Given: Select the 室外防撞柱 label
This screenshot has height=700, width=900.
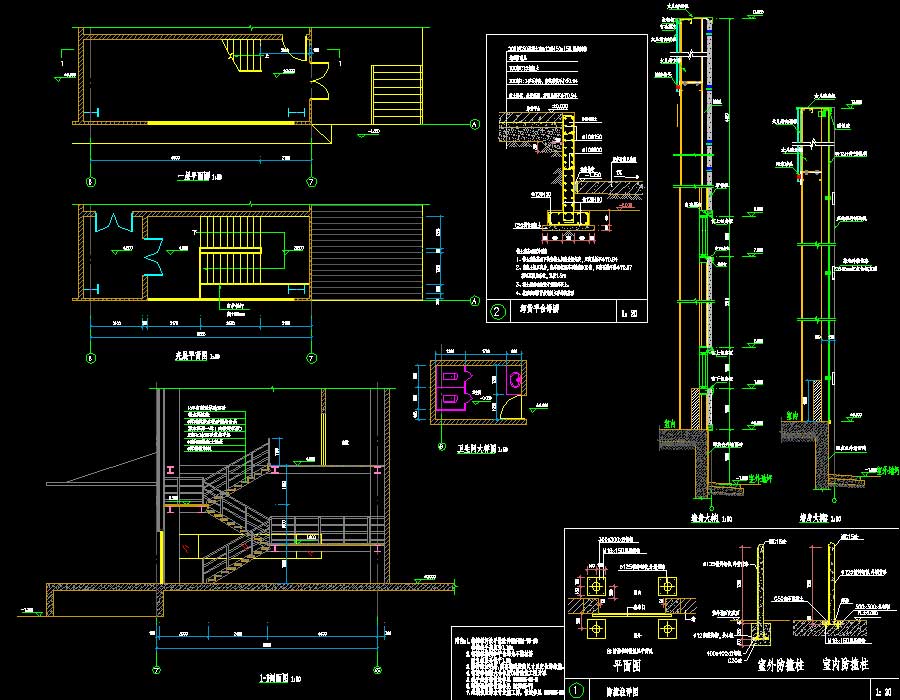Looking at the screenshot, I should (781, 666).
